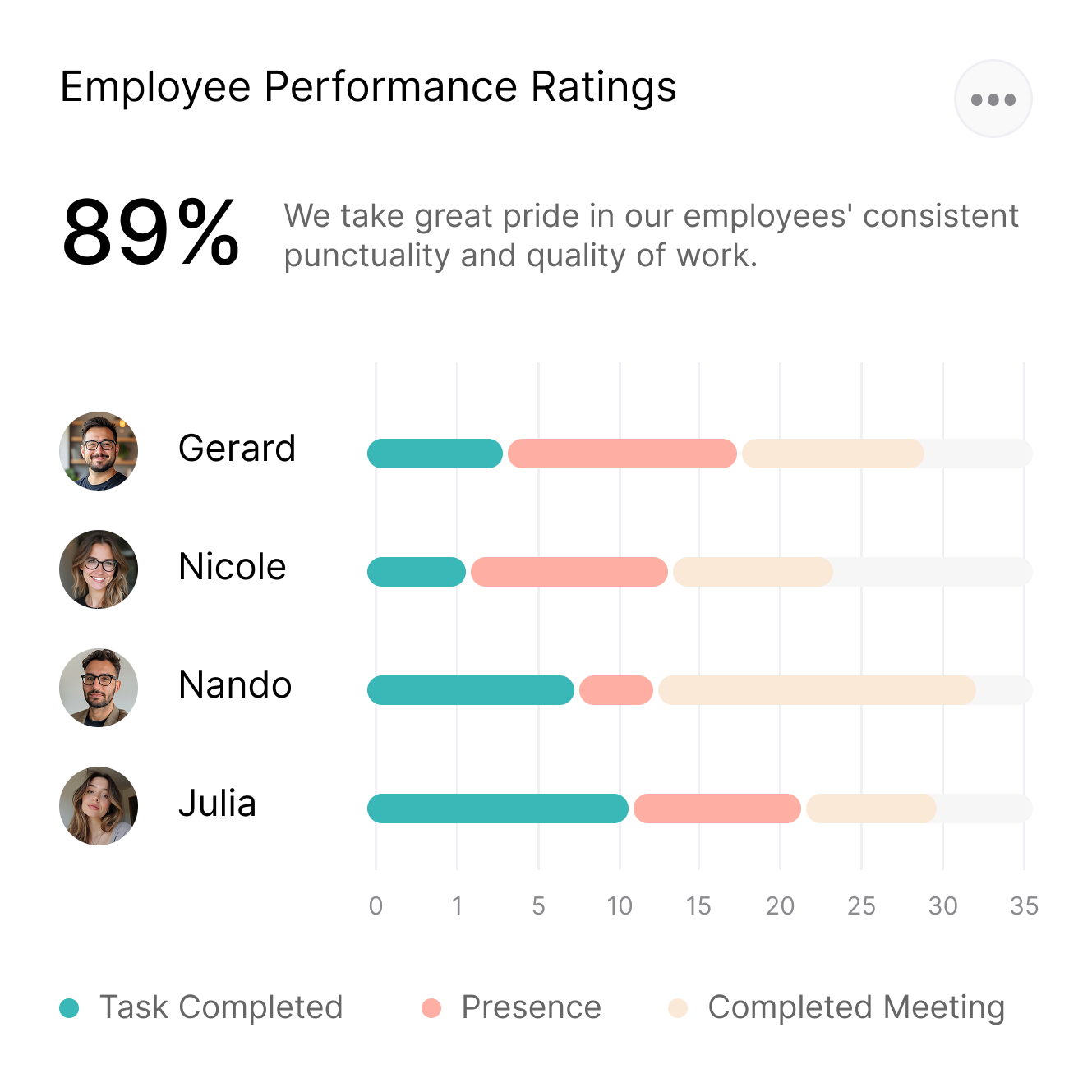Click Nando's profile avatar

point(99,688)
